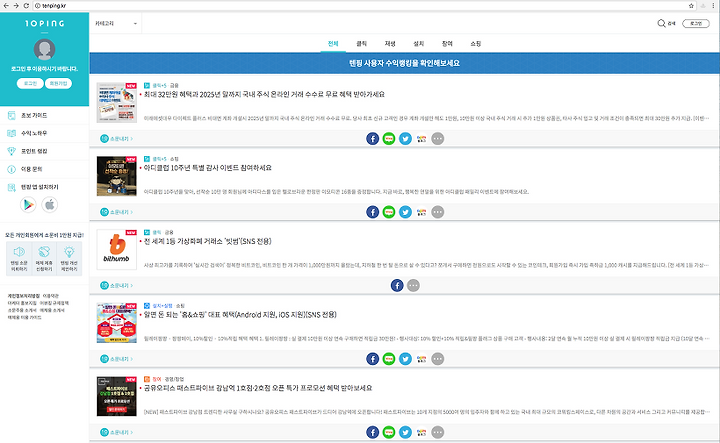The width and height of the screenshot is (720, 443).
Task: Open the 패스트파이브 promotion thumbnail
Action: 117,397
